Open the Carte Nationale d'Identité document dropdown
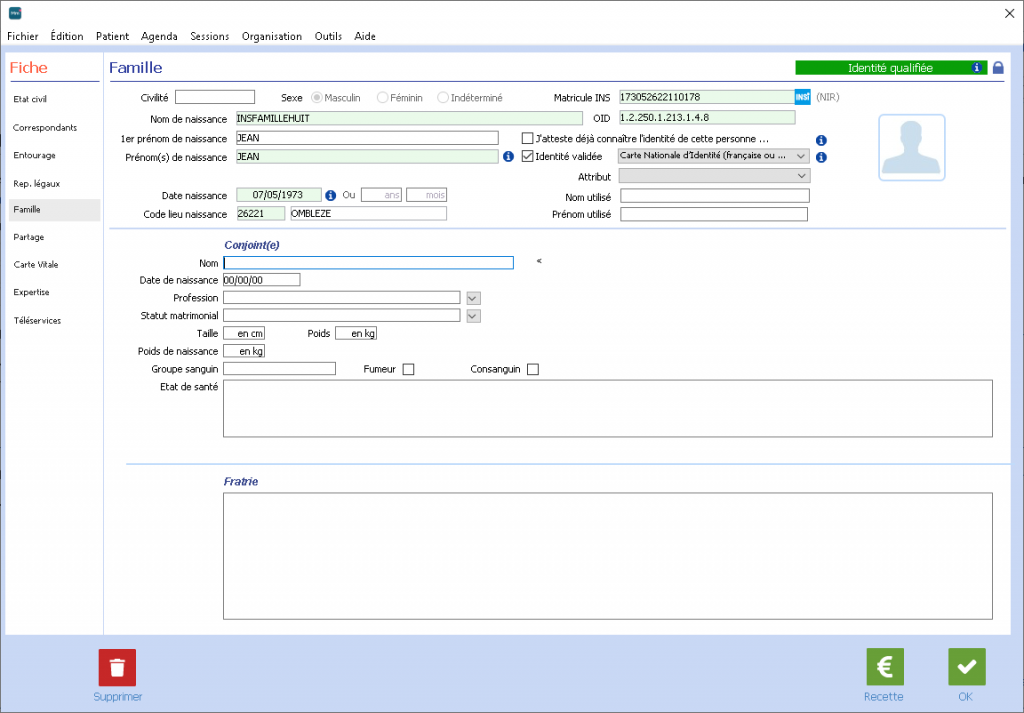The image size is (1024, 713). (714, 157)
